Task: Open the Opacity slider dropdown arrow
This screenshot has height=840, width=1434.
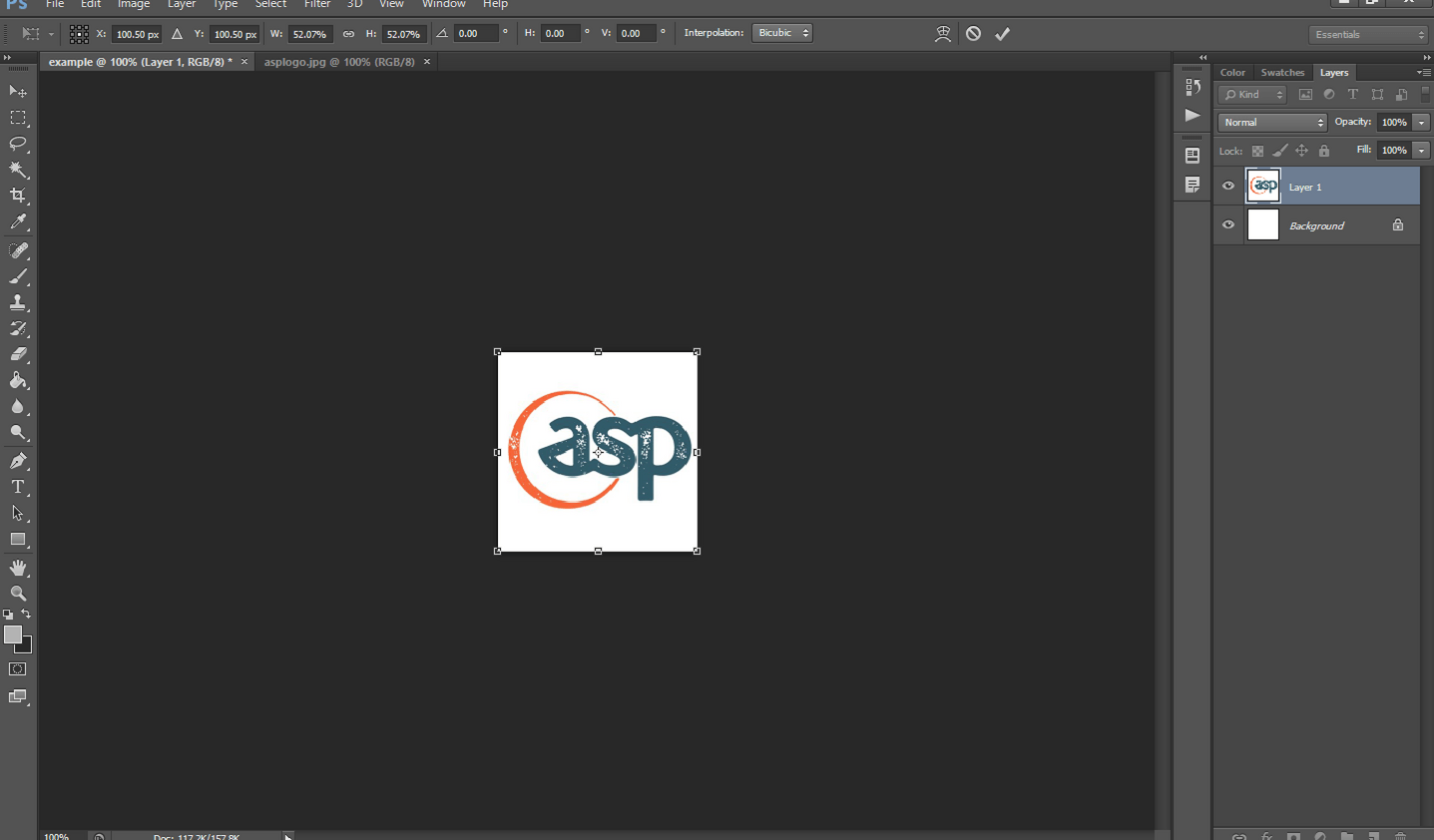Action: pos(1422,123)
